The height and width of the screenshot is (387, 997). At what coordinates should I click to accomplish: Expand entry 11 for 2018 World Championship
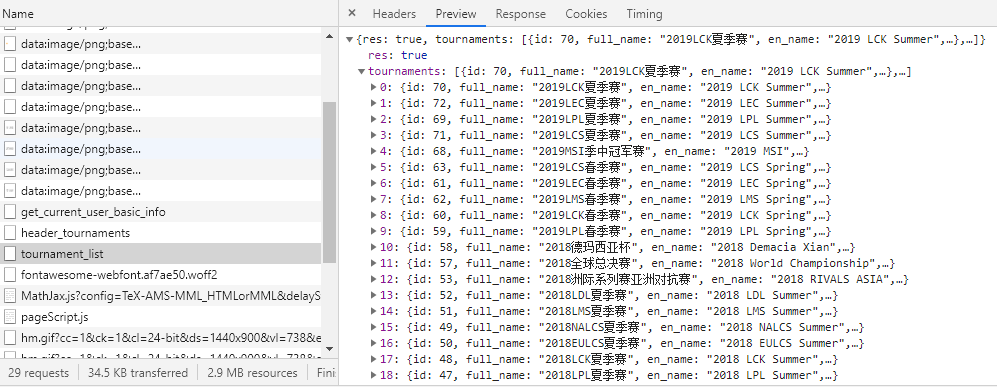click(374, 263)
